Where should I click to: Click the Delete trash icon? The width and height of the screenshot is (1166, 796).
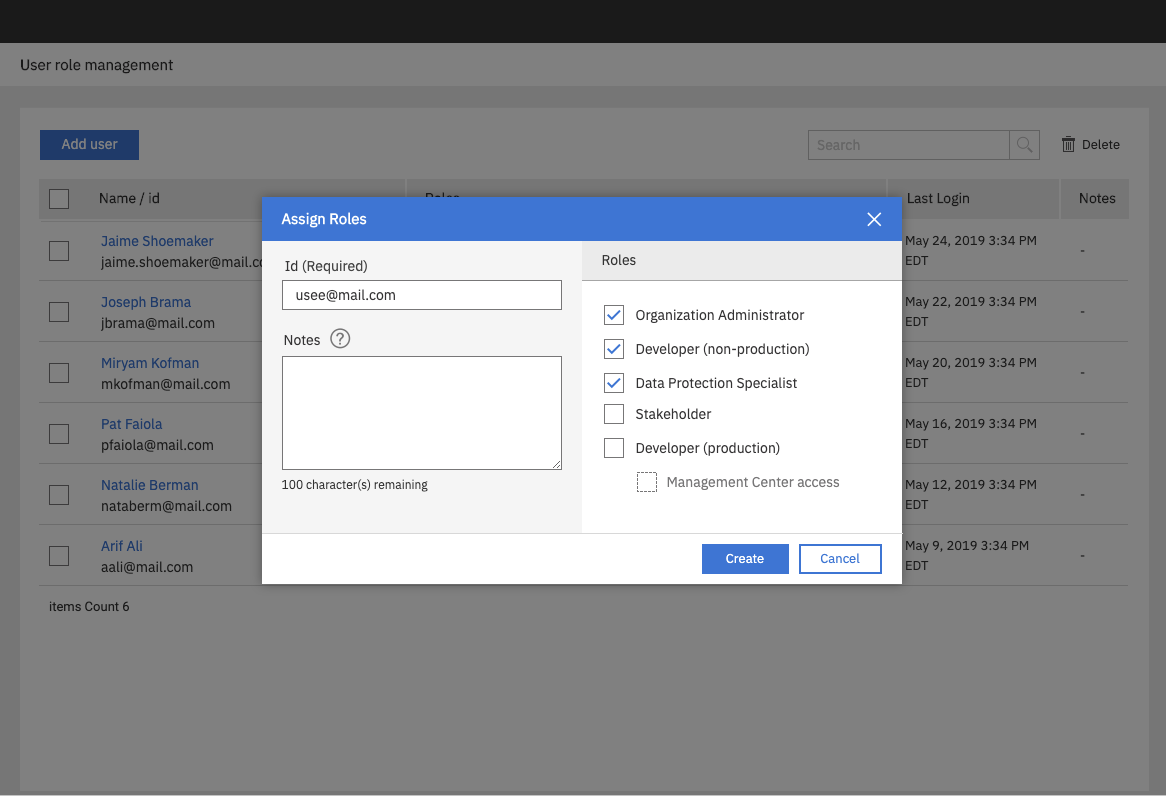click(1069, 145)
